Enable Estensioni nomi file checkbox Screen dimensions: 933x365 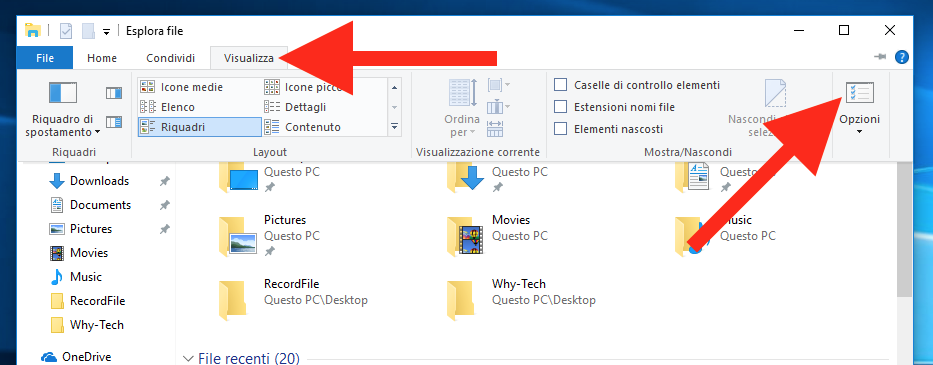[561, 107]
